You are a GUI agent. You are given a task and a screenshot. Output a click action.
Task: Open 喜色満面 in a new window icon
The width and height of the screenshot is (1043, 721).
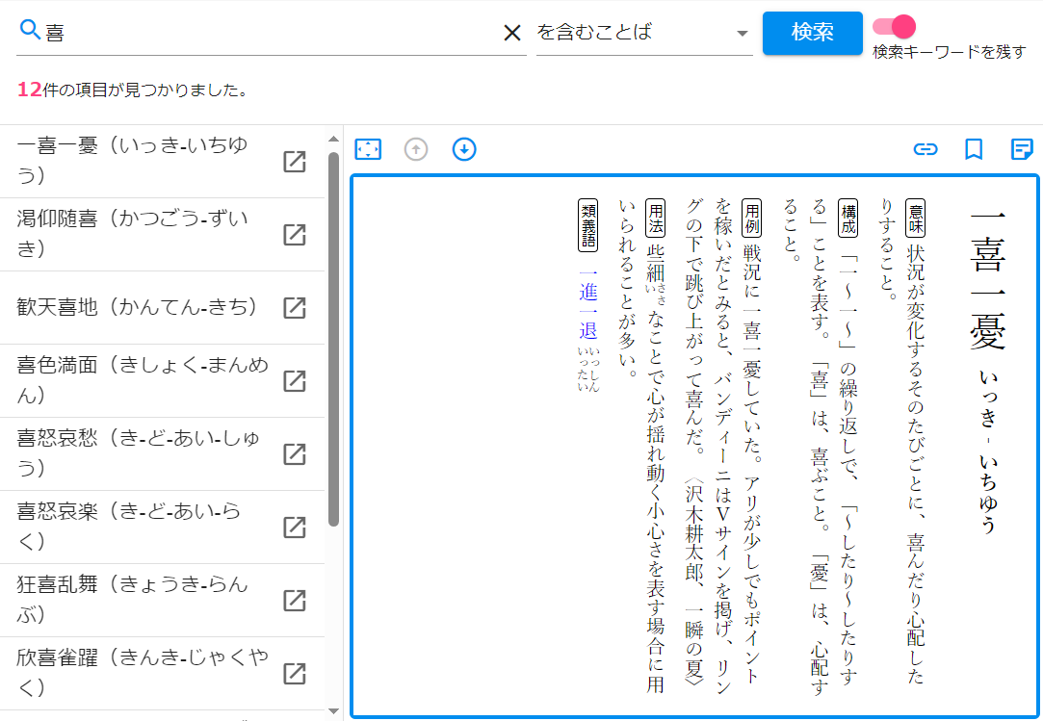295,380
